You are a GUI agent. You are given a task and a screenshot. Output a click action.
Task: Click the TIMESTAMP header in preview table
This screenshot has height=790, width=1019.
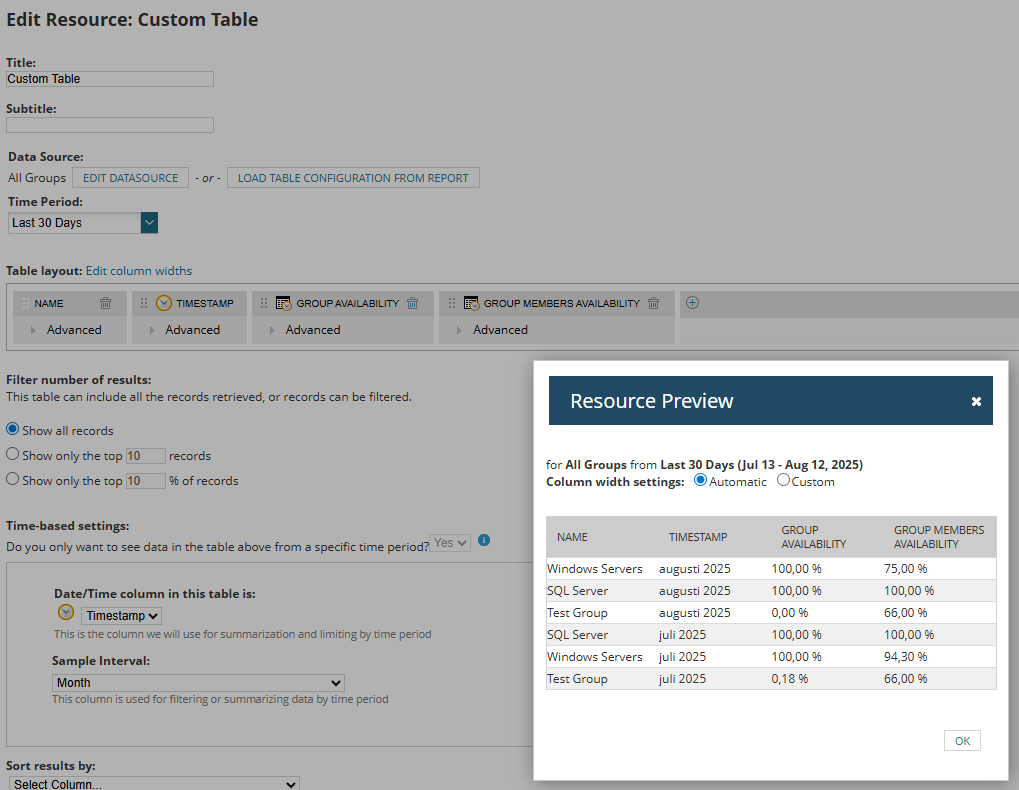click(x=698, y=537)
